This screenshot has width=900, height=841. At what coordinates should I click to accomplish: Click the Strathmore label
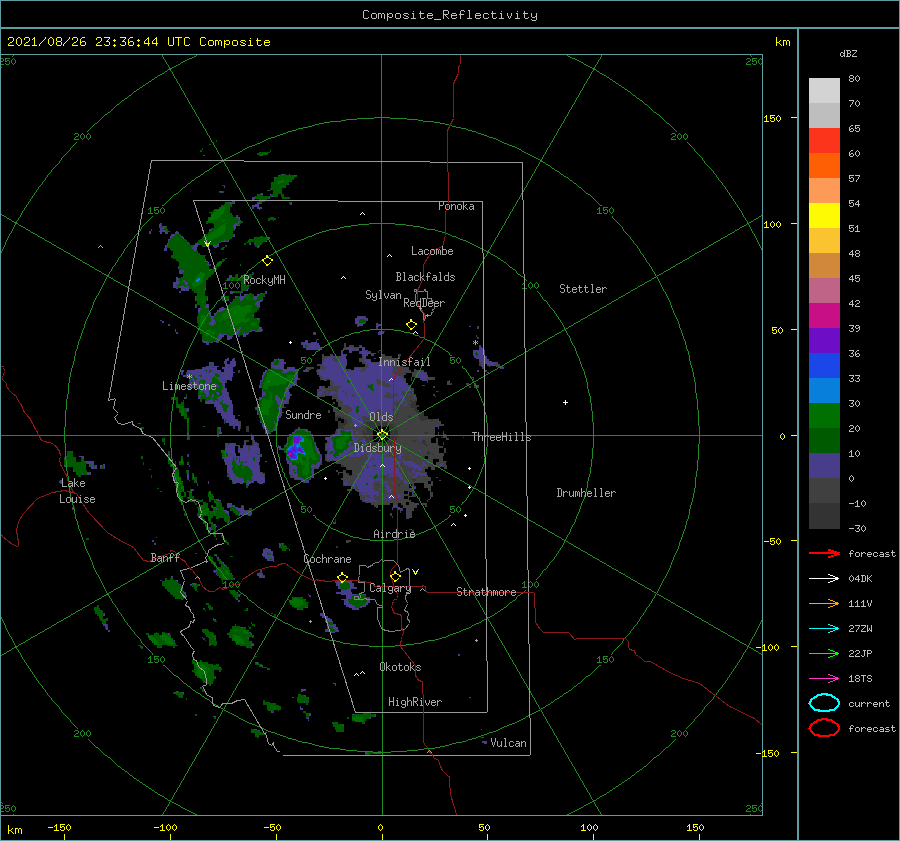486,592
